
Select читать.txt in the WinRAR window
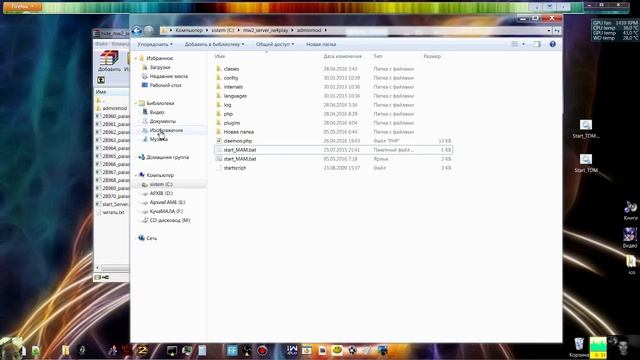click(113, 212)
